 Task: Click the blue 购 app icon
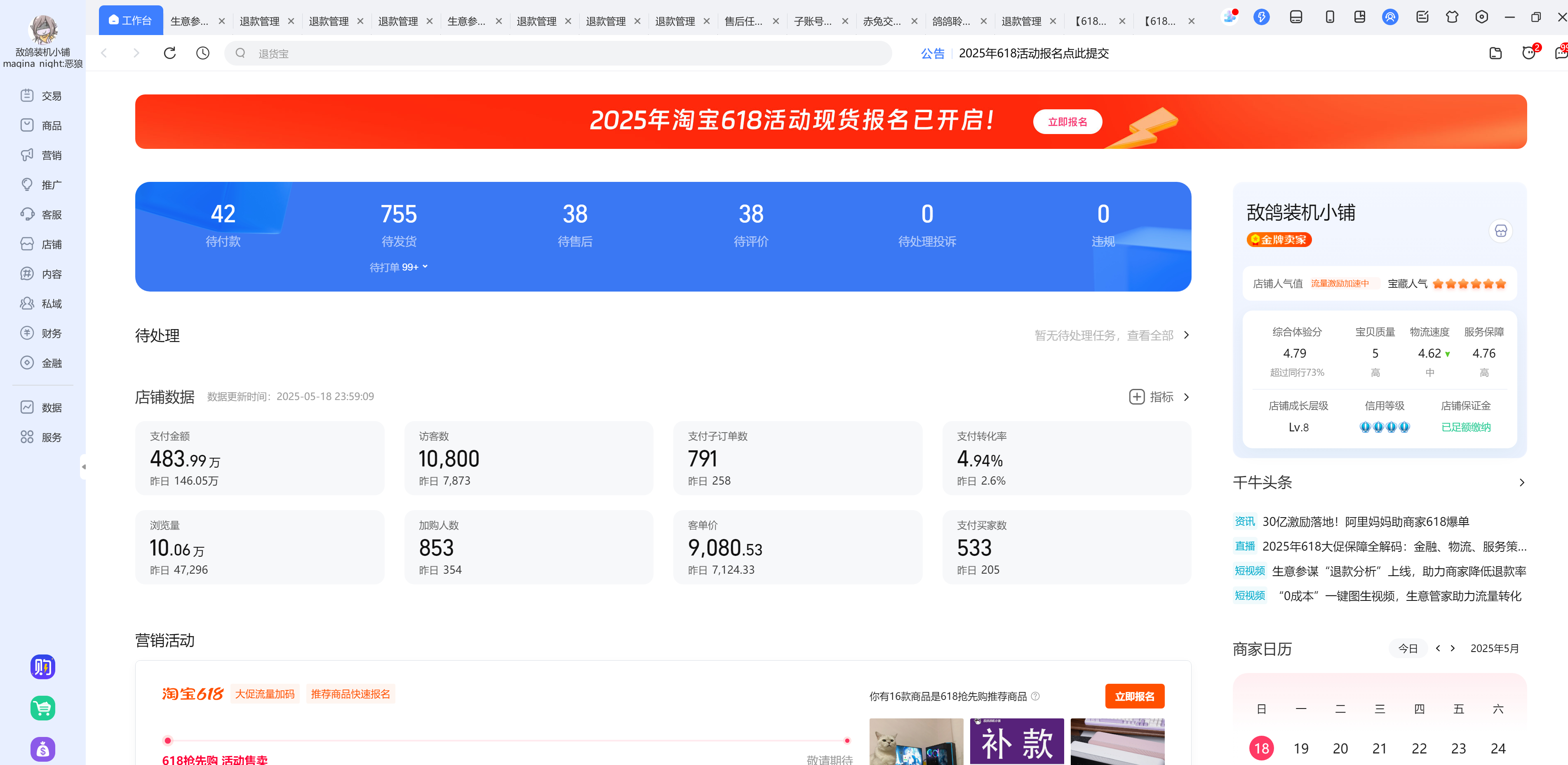[x=42, y=667]
